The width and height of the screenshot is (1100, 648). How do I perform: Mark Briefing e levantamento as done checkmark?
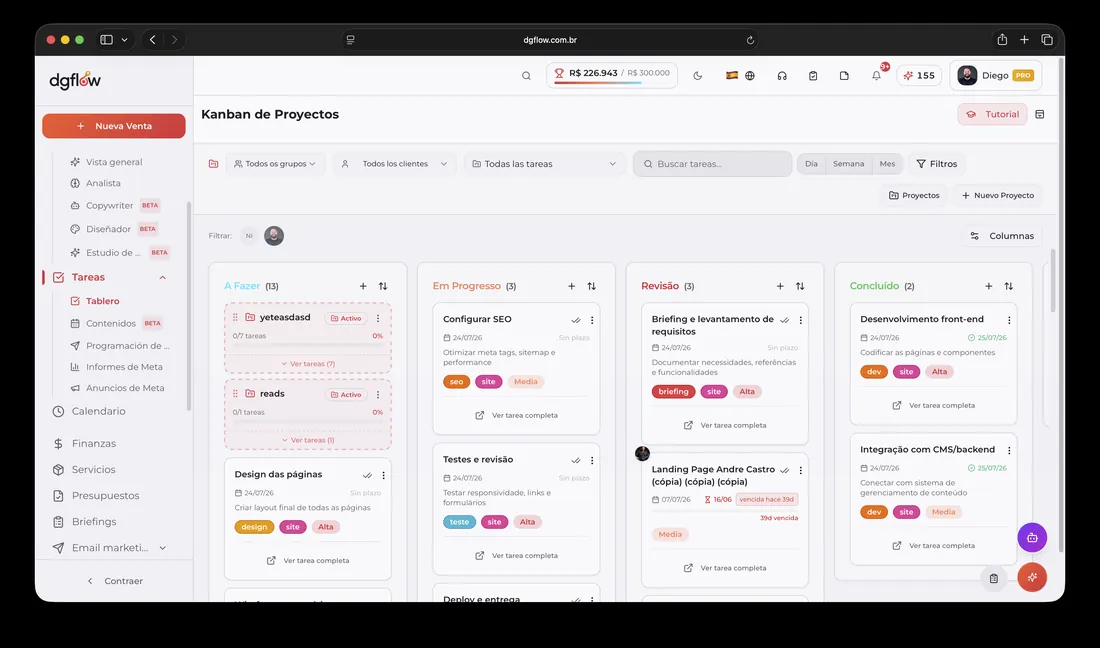click(x=784, y=320)
